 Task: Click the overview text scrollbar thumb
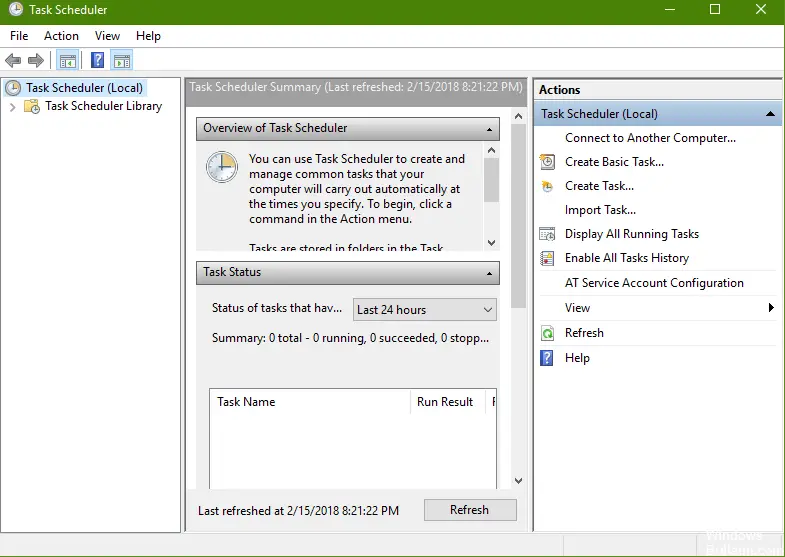[492, 180]
